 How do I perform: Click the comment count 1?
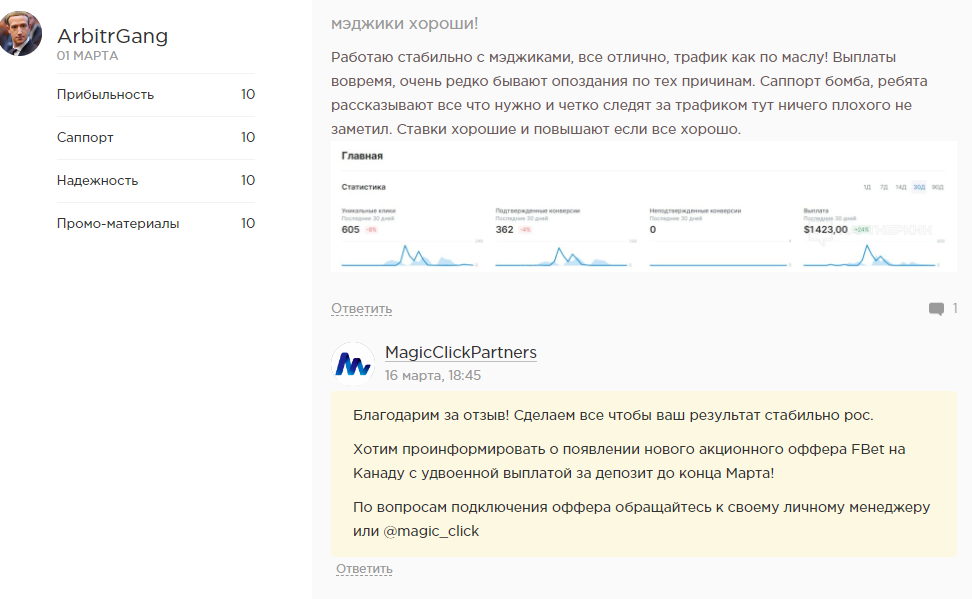point(955,308)
